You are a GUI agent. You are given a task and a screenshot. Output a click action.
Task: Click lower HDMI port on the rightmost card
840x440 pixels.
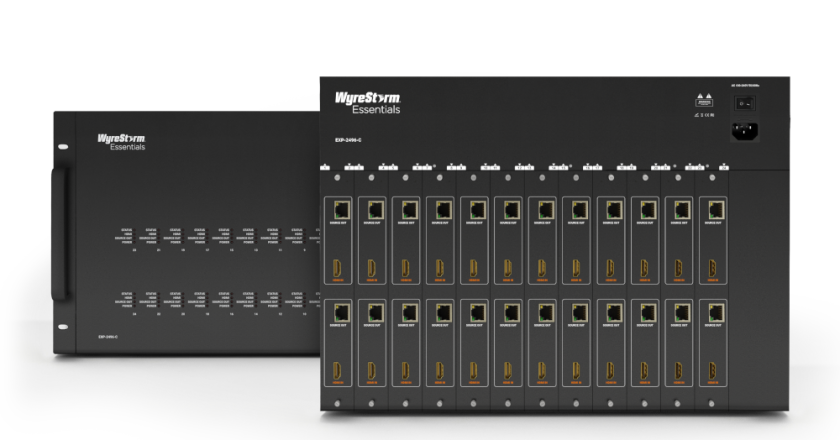(x=712, y=370)
